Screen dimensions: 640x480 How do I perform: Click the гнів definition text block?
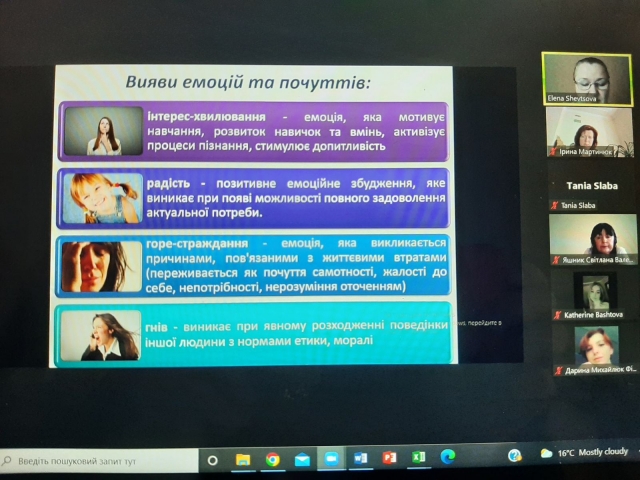pos(296,333)
